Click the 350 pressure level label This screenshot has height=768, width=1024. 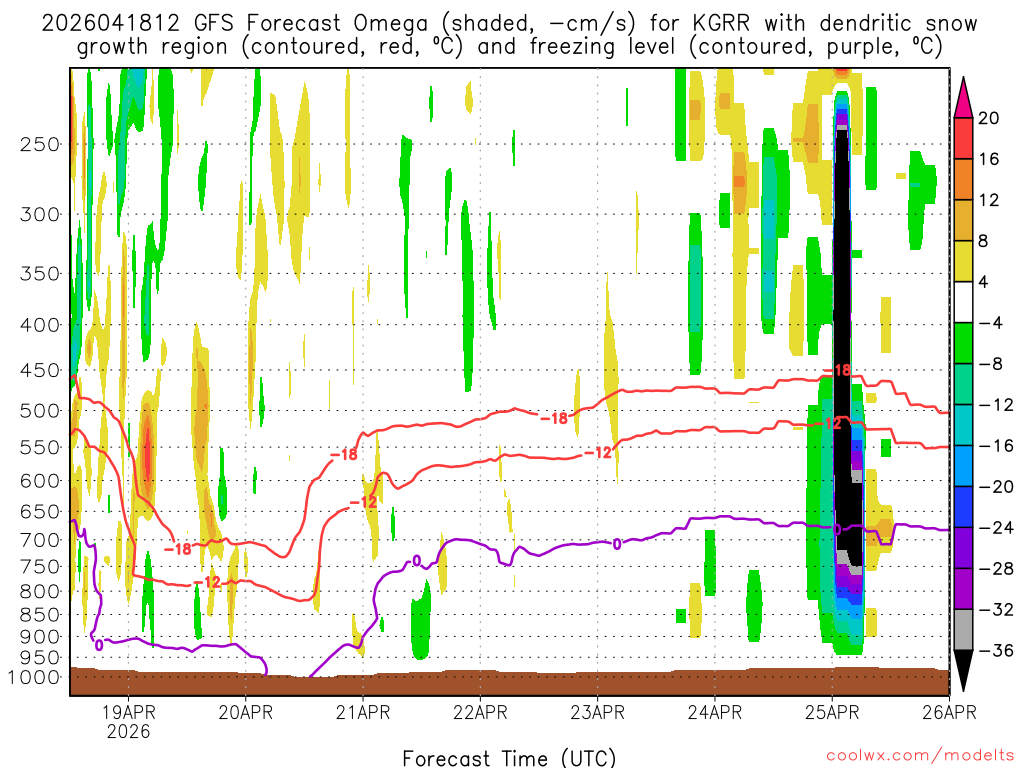tap(40, 274)
